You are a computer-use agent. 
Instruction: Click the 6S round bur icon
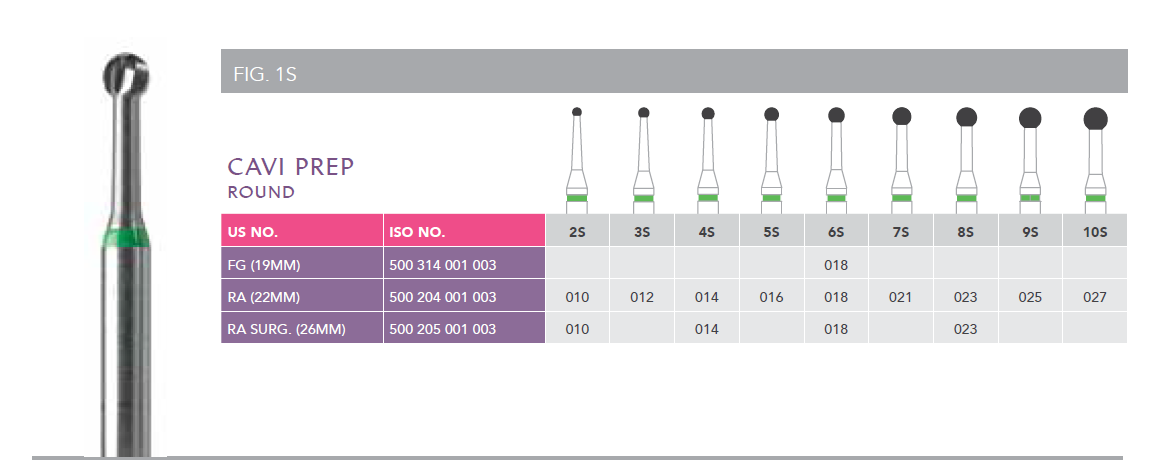tap(837, 157)
